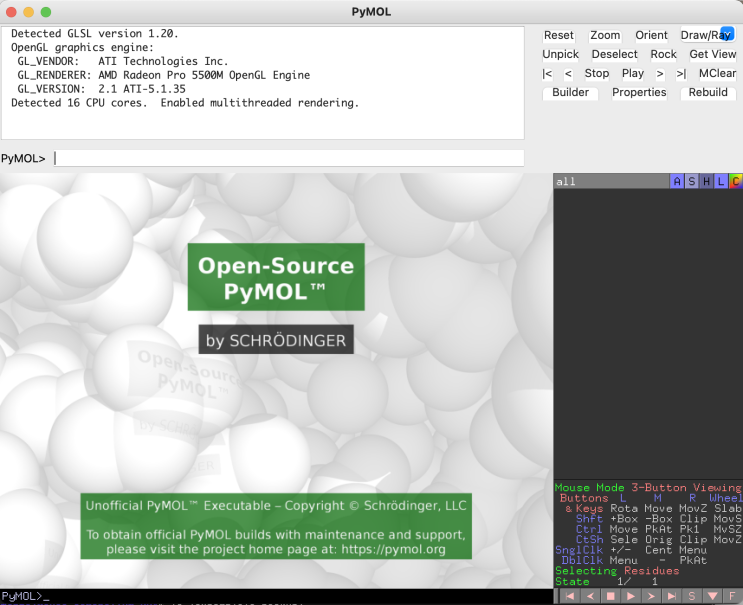This screenshot has width=743, height=605.
Task: Step back one frame with the bottom arrow icon
Action: (589, 596)
